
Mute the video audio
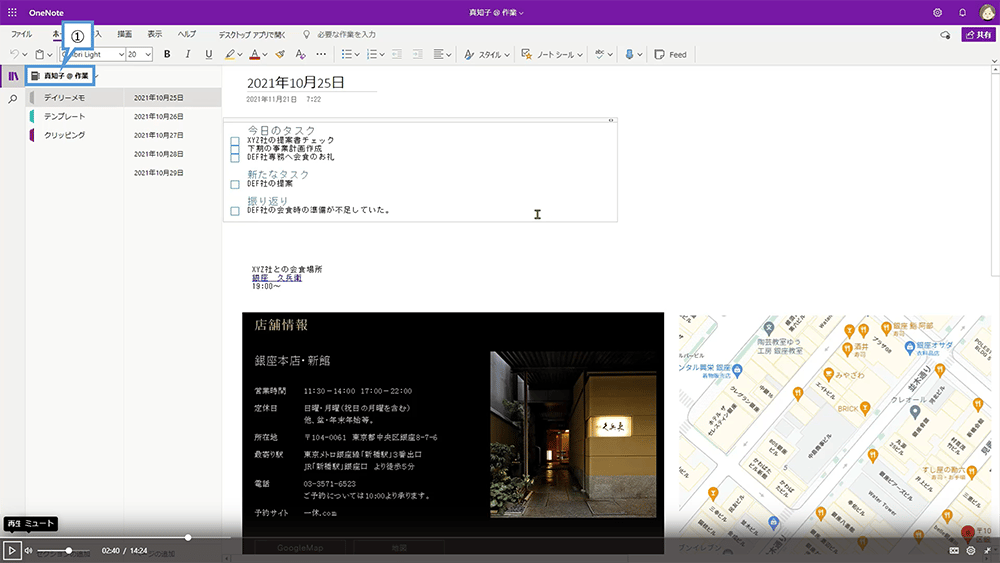coord(29,550)
